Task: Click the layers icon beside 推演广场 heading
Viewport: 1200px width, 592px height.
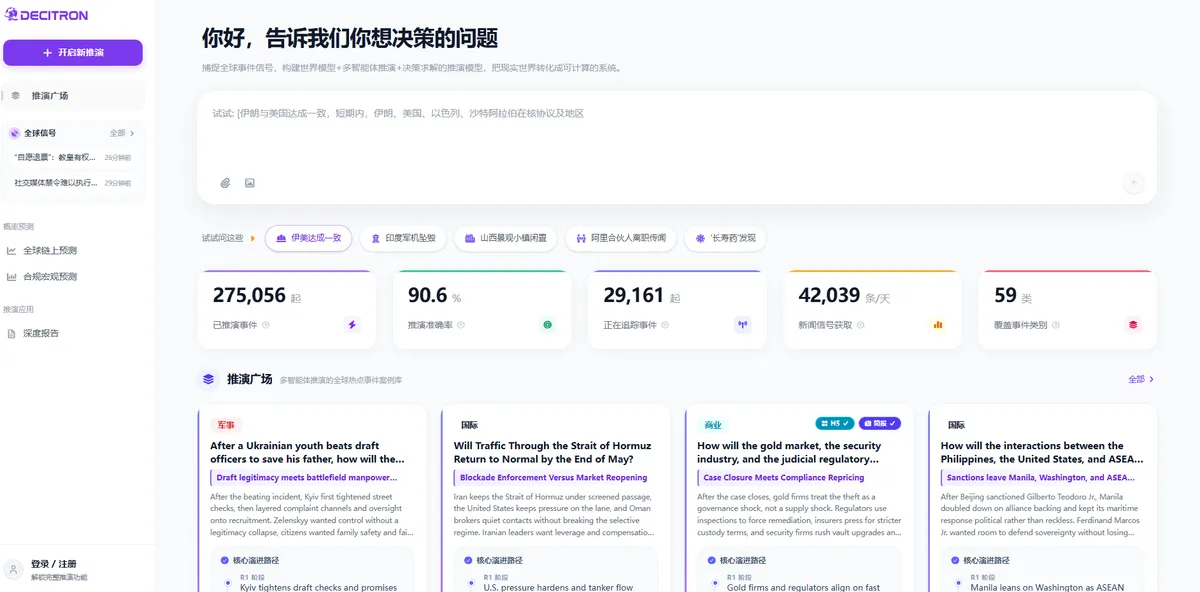Action: [209, 379]
